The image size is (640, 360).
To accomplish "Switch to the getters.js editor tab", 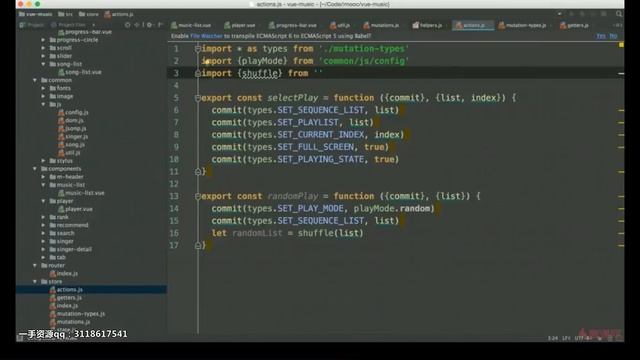I will (574, 25).
